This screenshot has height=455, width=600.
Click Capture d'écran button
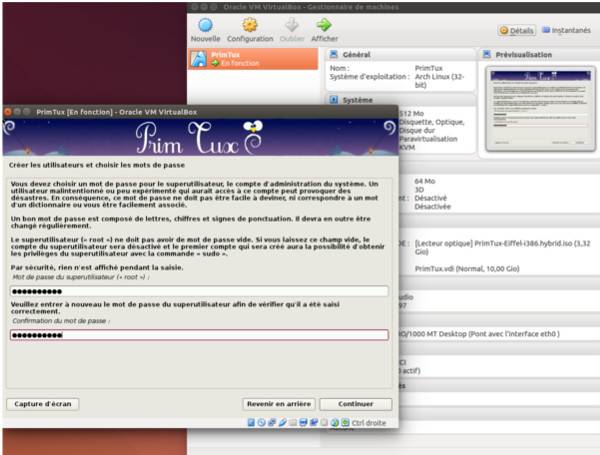(x=43, y=404)
